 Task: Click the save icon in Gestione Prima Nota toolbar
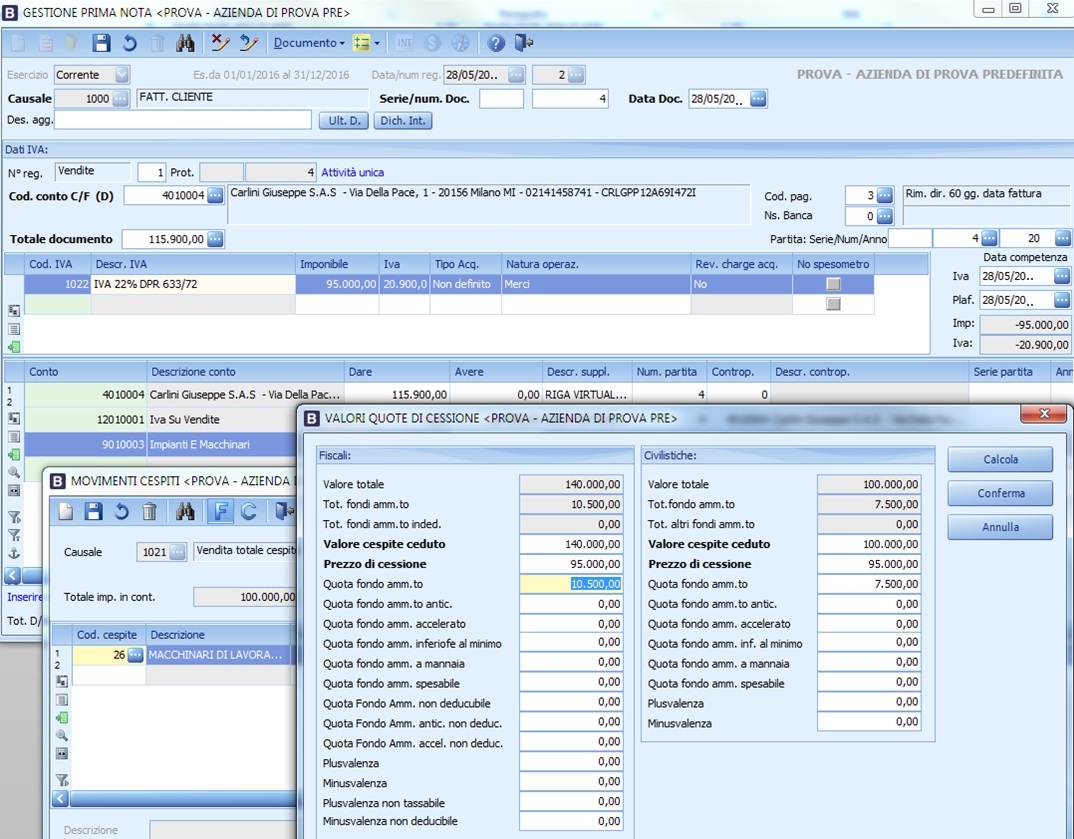pos(101,43)
